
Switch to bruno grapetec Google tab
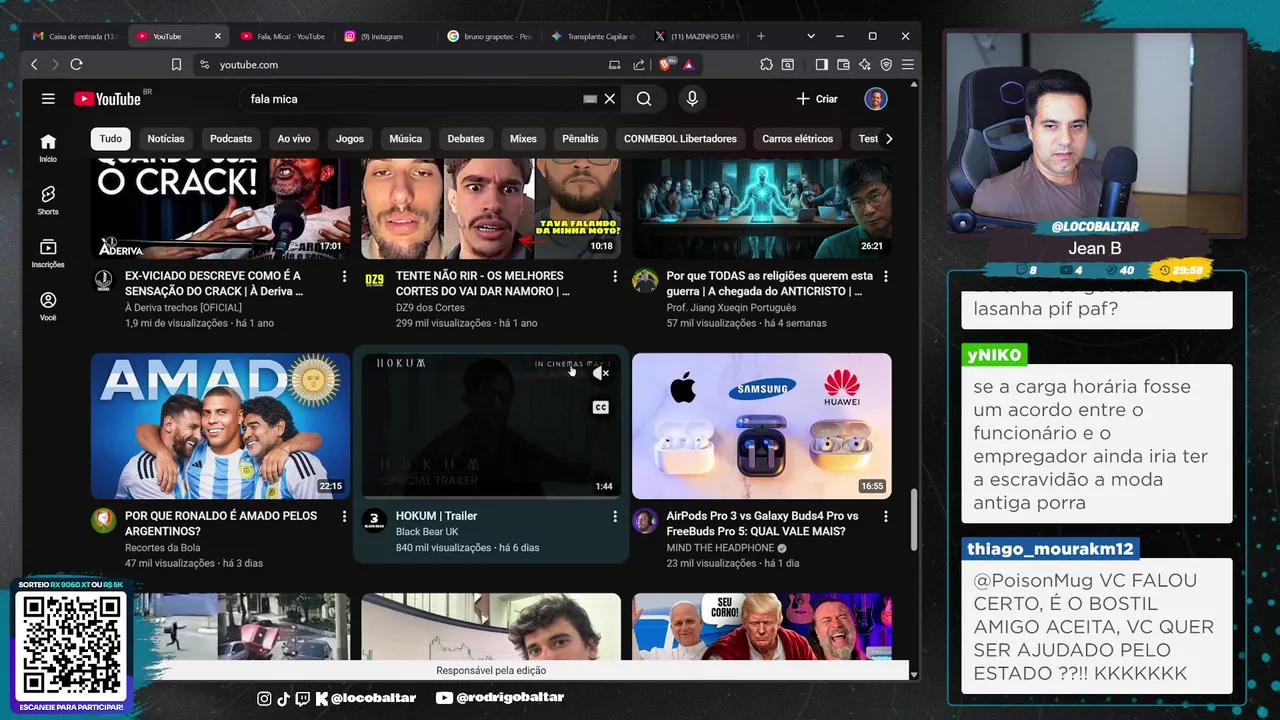coord(489,36)
